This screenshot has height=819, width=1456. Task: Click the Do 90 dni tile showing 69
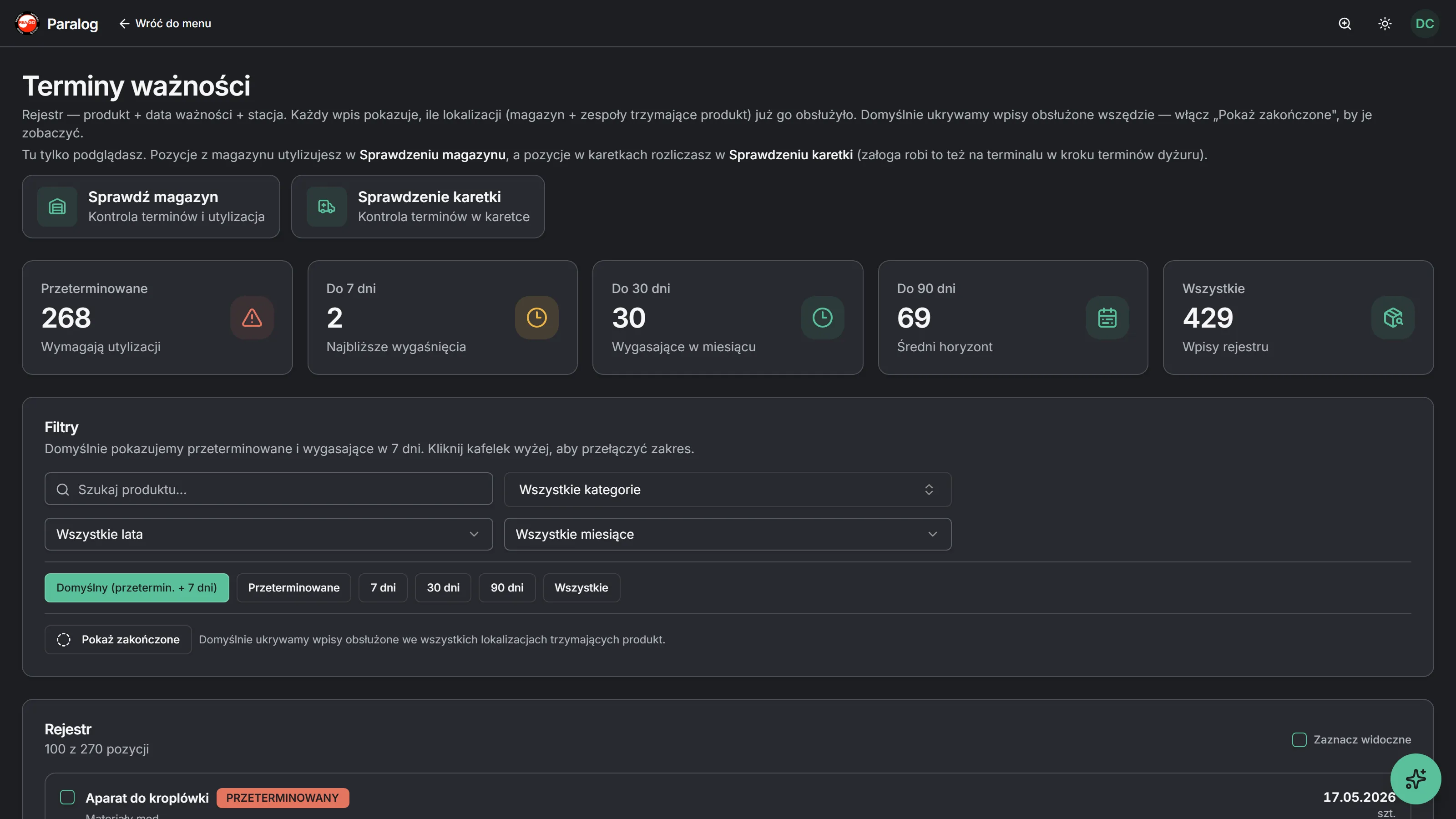[1013, 318]
